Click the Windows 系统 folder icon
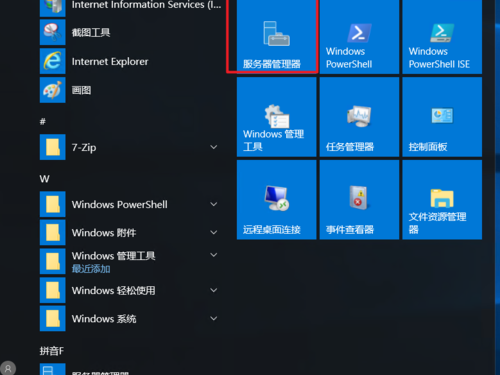The width and height of the screenshot is (500, 375). tap(53, 319)
